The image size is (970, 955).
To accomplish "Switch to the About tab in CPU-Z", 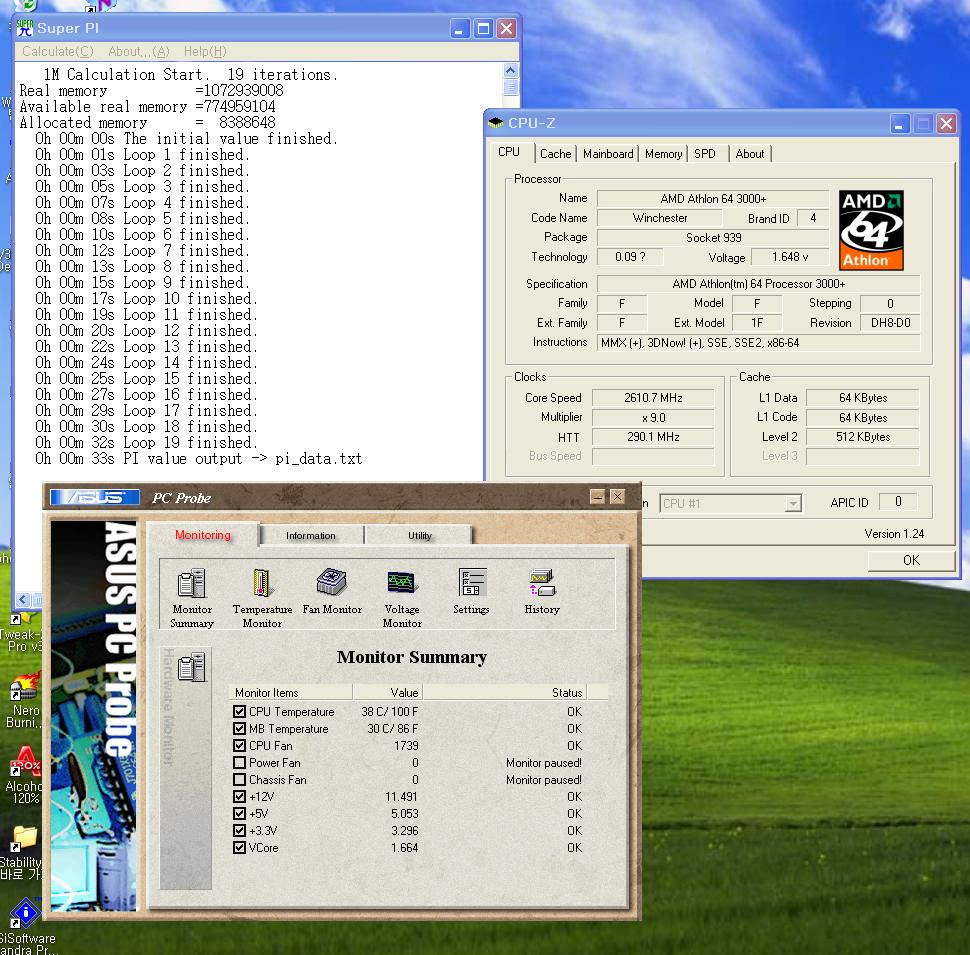I will [750, 153].
